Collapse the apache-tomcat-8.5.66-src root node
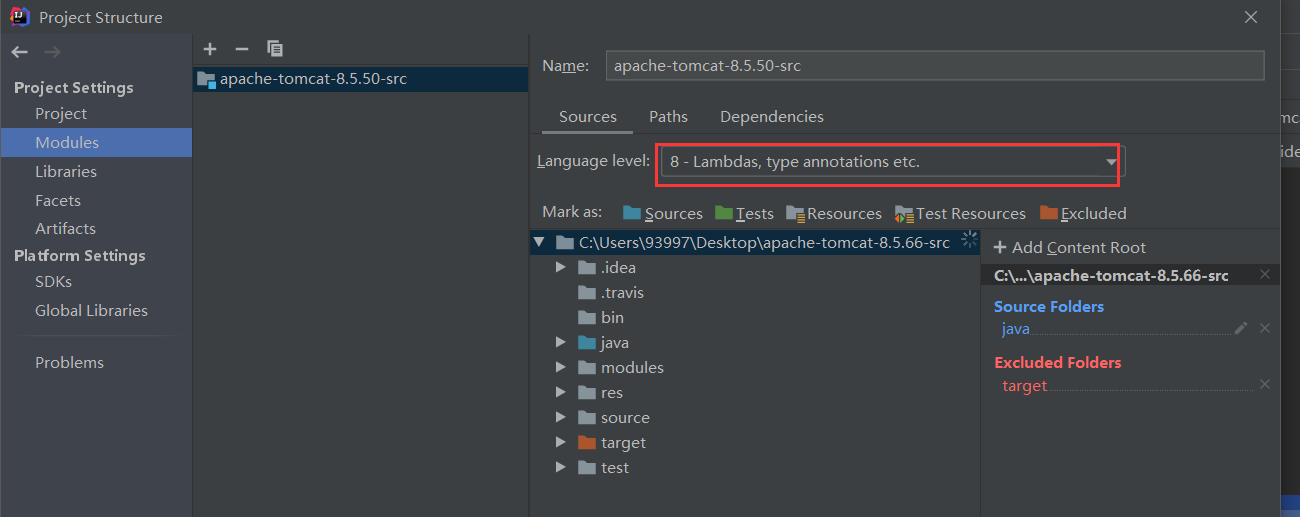This screenshot has height=517, width=1300. [539, 242]
